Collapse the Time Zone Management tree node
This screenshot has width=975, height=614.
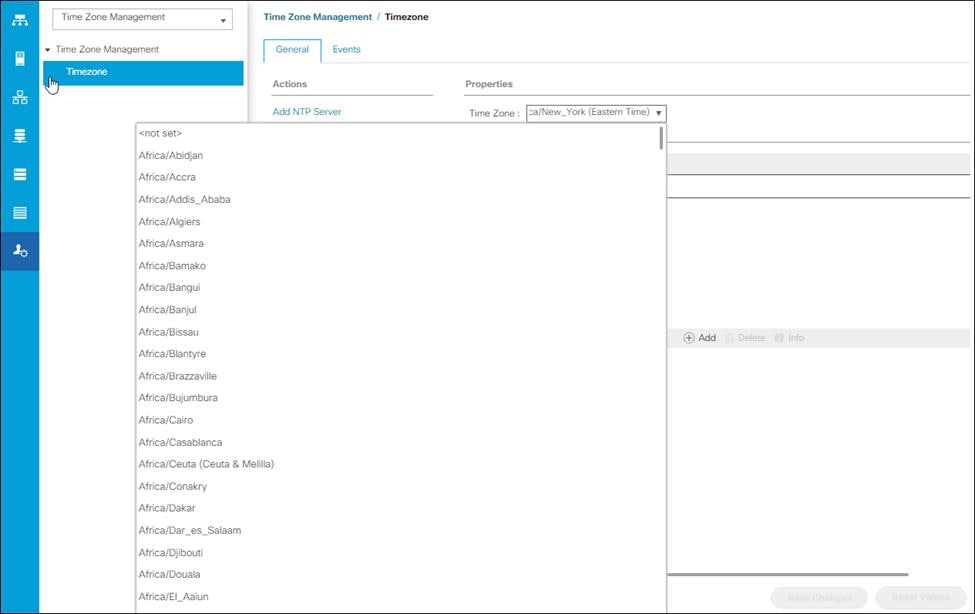coord(46,49)
